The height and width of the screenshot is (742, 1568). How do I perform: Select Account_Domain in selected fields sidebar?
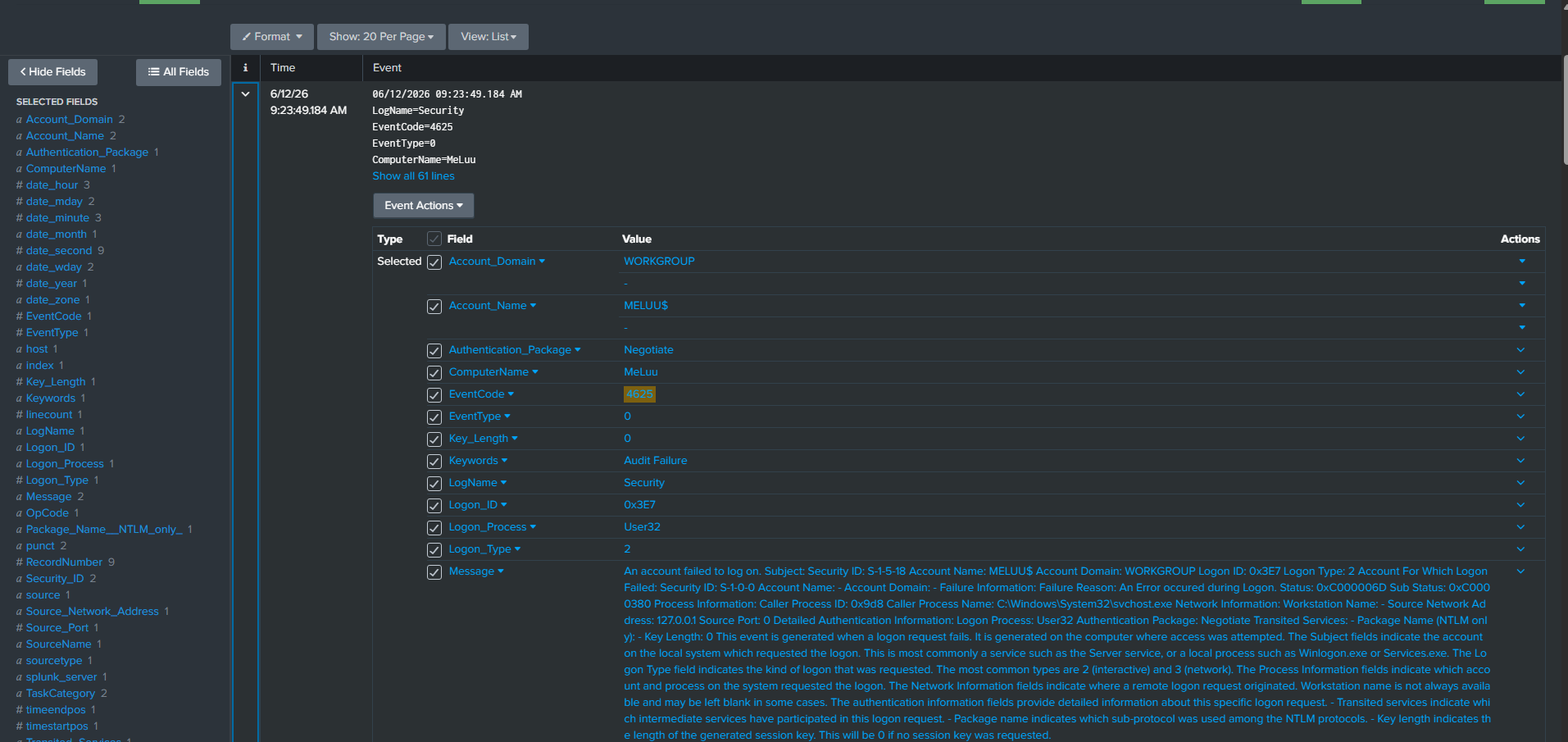pyautogui.click(x=70, y=120)
